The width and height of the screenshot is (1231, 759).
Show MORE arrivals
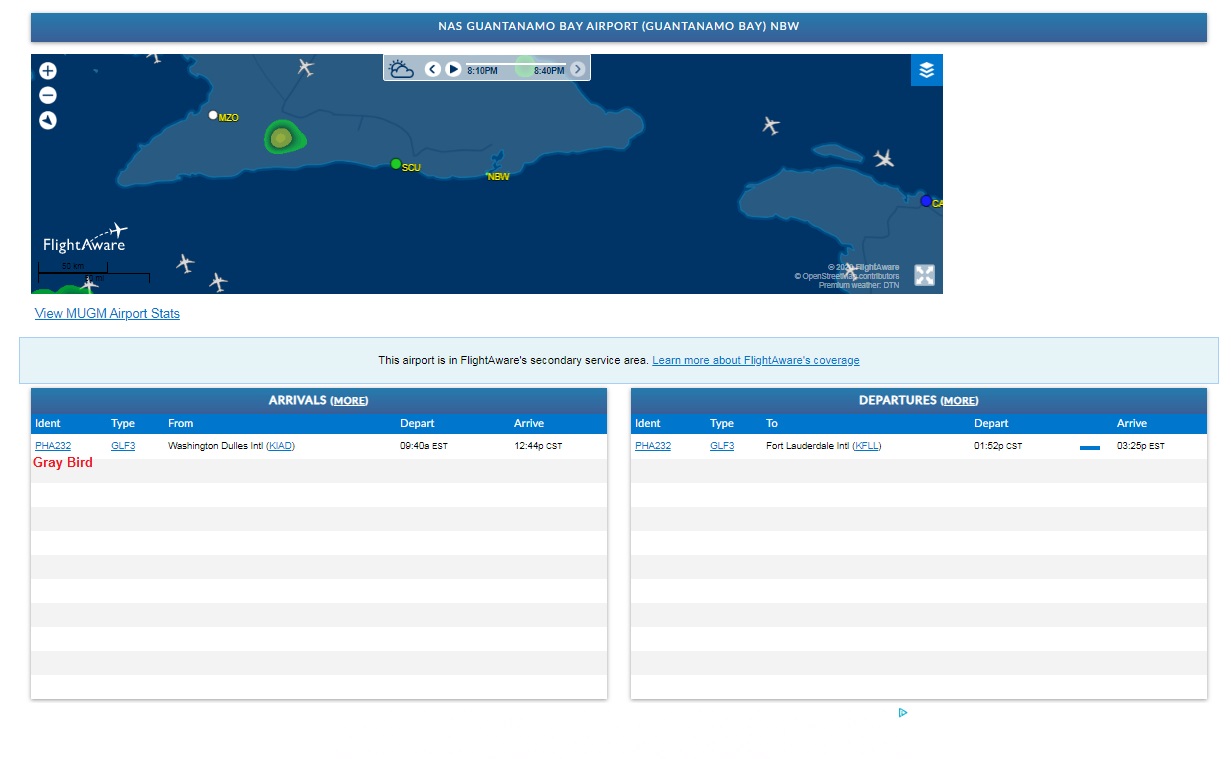tap(349, 401)
